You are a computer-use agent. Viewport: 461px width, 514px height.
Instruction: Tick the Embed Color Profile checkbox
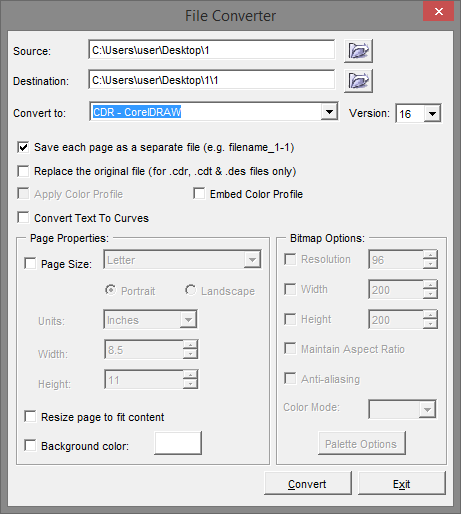click(199, 194)
